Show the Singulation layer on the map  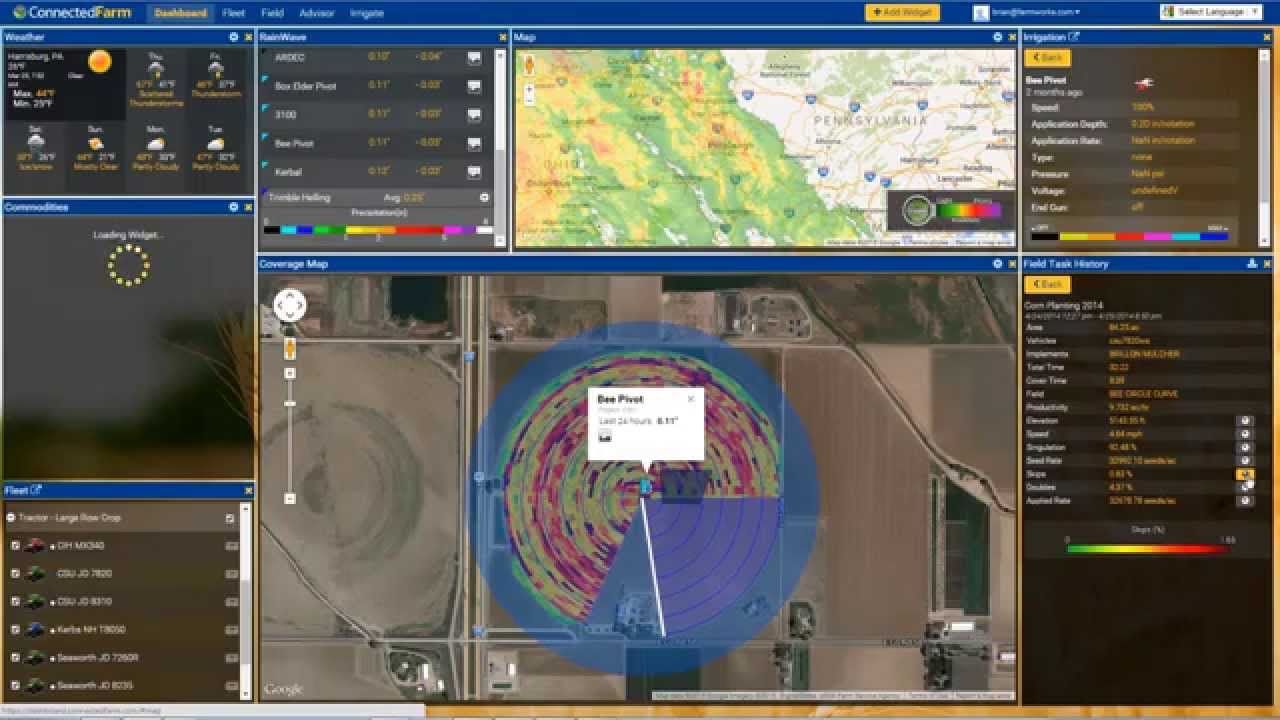pos(1245,447)
